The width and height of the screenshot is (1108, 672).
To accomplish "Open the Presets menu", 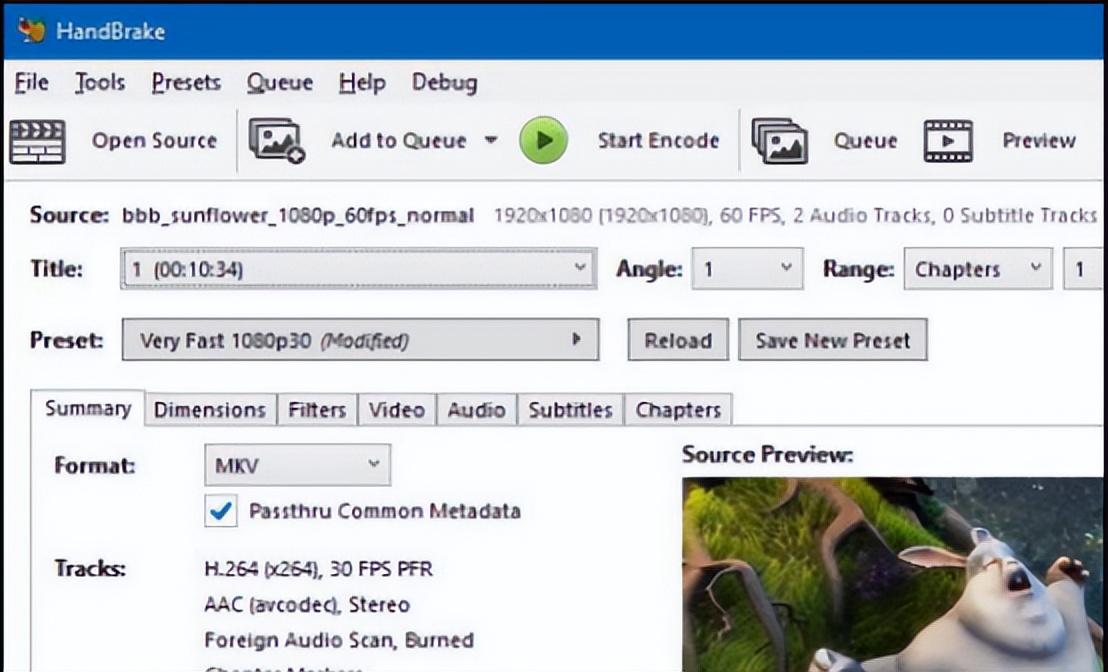I will click(186, 83).
